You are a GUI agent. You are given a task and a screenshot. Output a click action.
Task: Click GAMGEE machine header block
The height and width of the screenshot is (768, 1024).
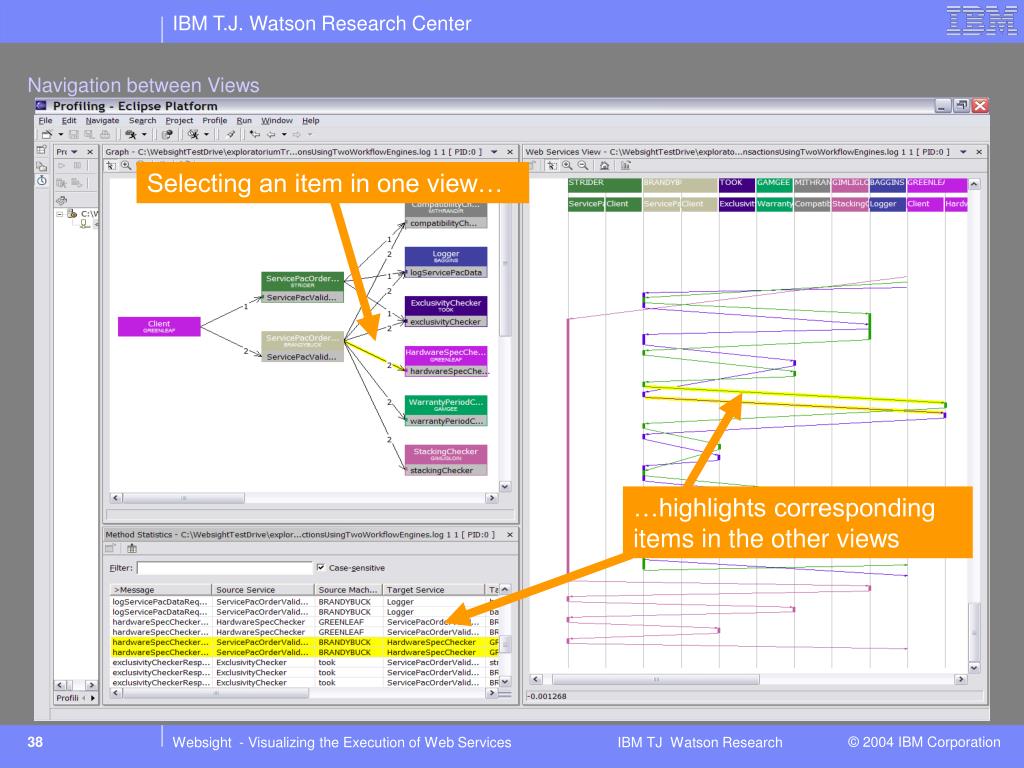(x=775, y=184)
